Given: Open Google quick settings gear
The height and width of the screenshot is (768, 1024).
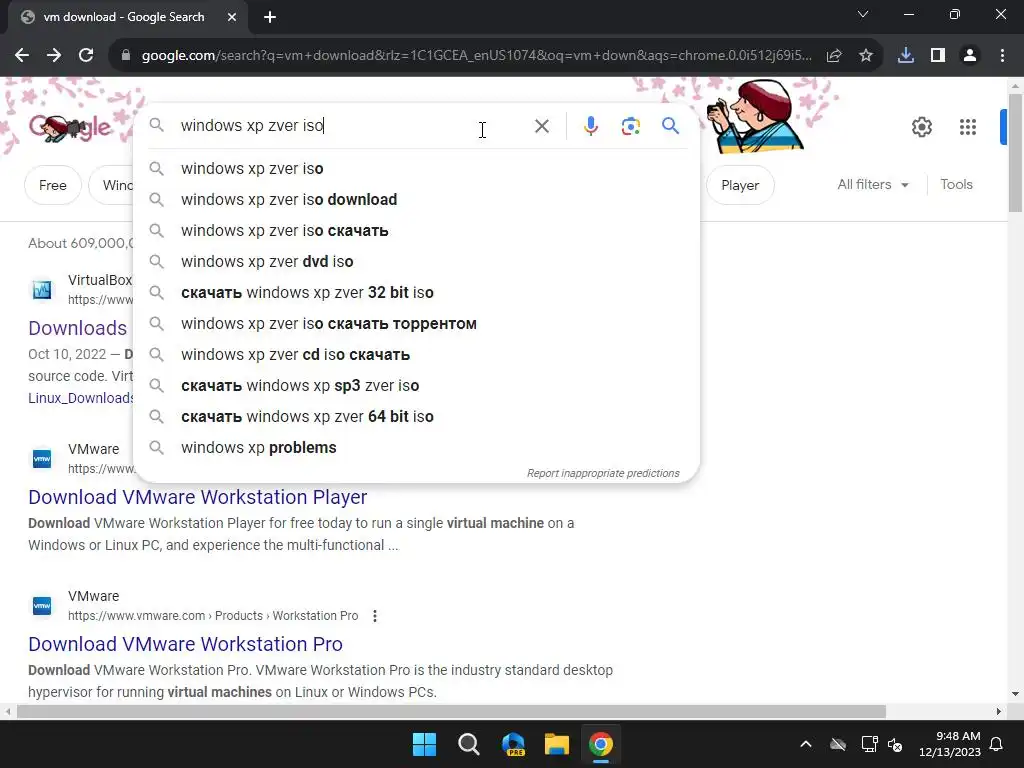Looking at the screenshot, I should (921, 127).
